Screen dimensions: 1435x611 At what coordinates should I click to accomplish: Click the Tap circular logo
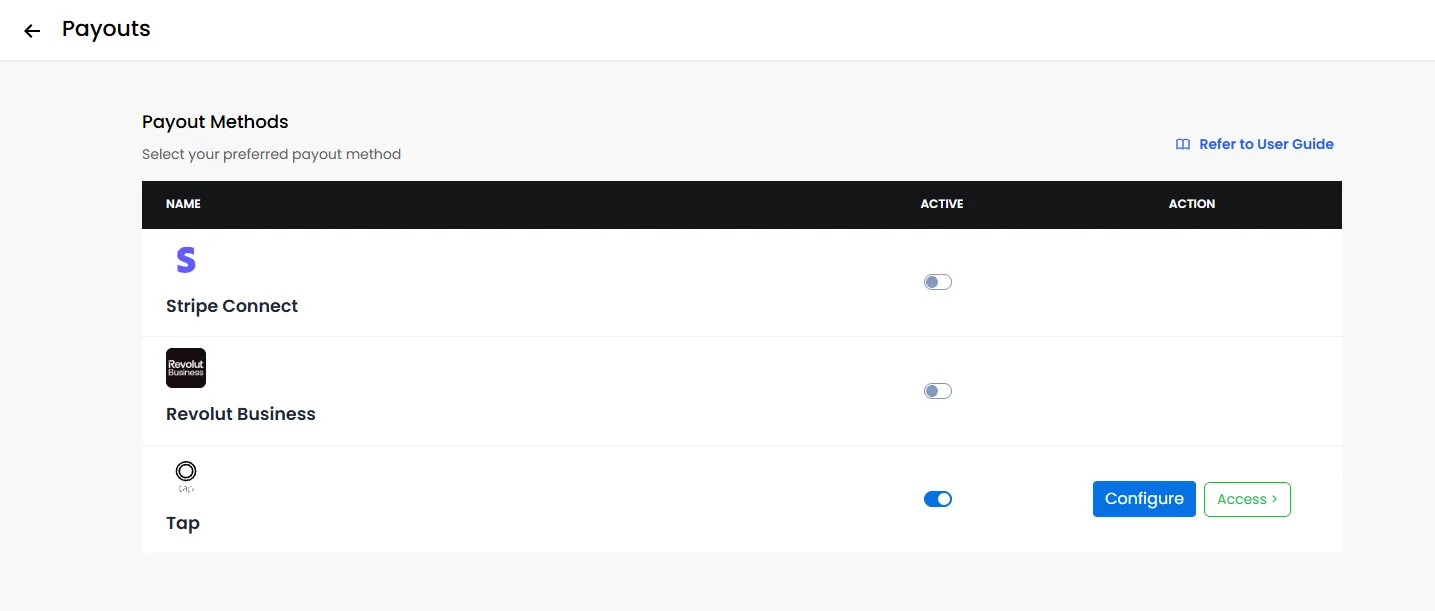186,476
